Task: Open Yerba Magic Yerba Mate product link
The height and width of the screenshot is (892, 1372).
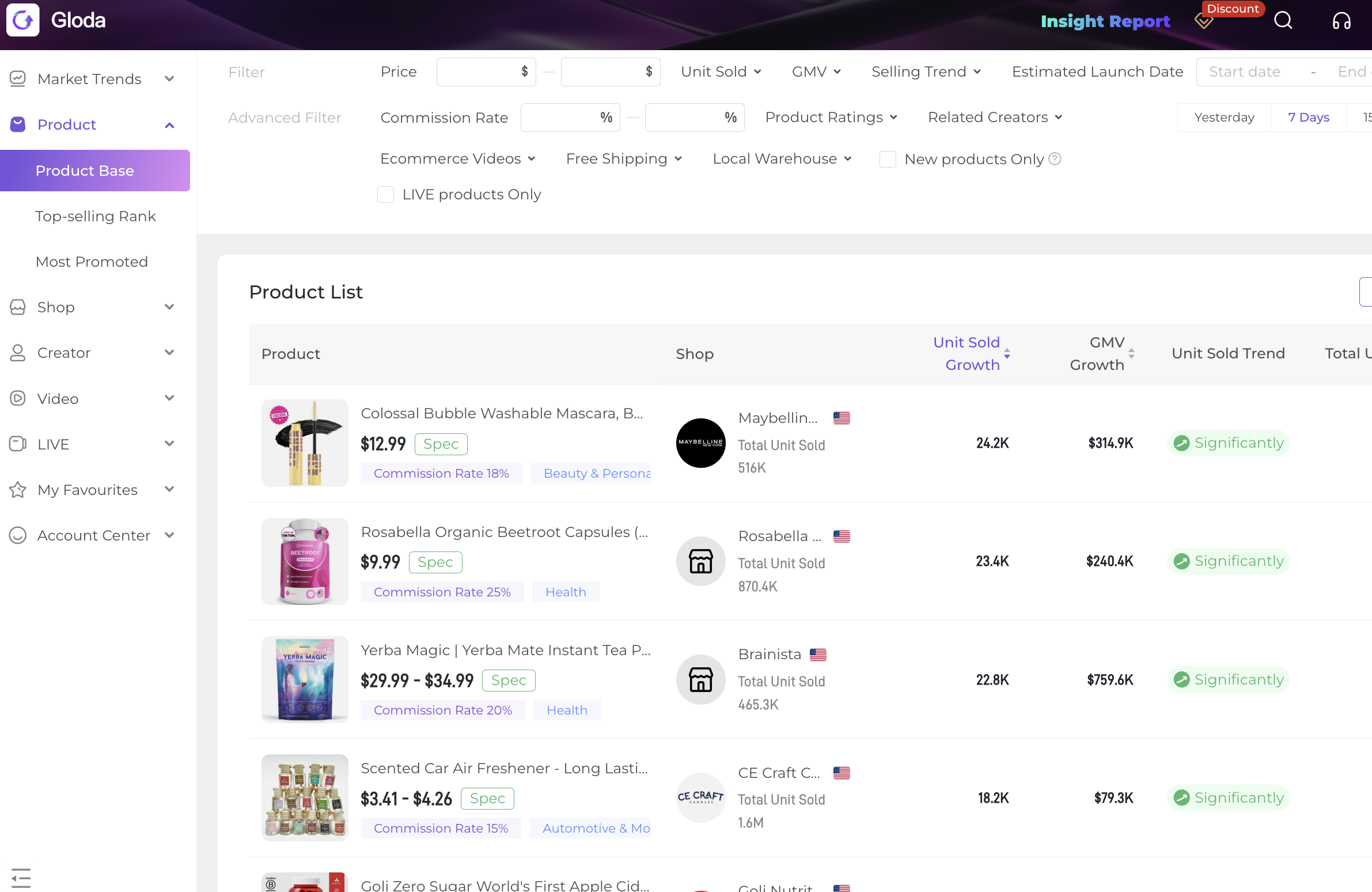Action: click(506, 650)
